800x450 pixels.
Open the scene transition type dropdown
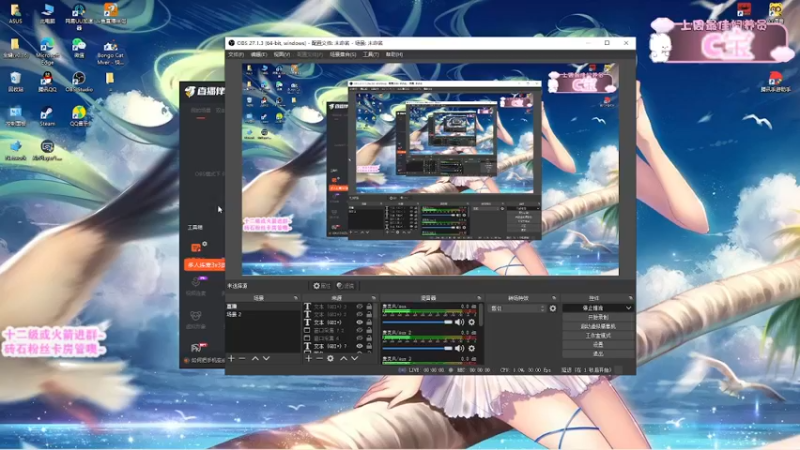pos(517,308)
